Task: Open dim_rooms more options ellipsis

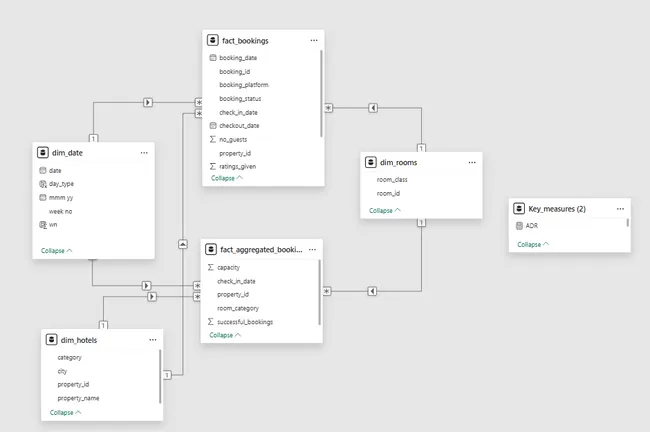Action: tap(472, 163)
